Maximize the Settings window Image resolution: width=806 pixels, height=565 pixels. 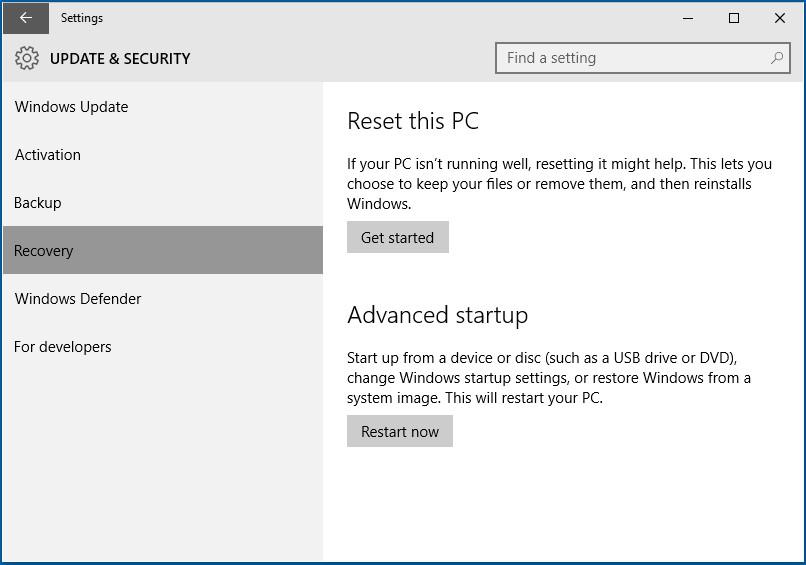pos(734,18)
